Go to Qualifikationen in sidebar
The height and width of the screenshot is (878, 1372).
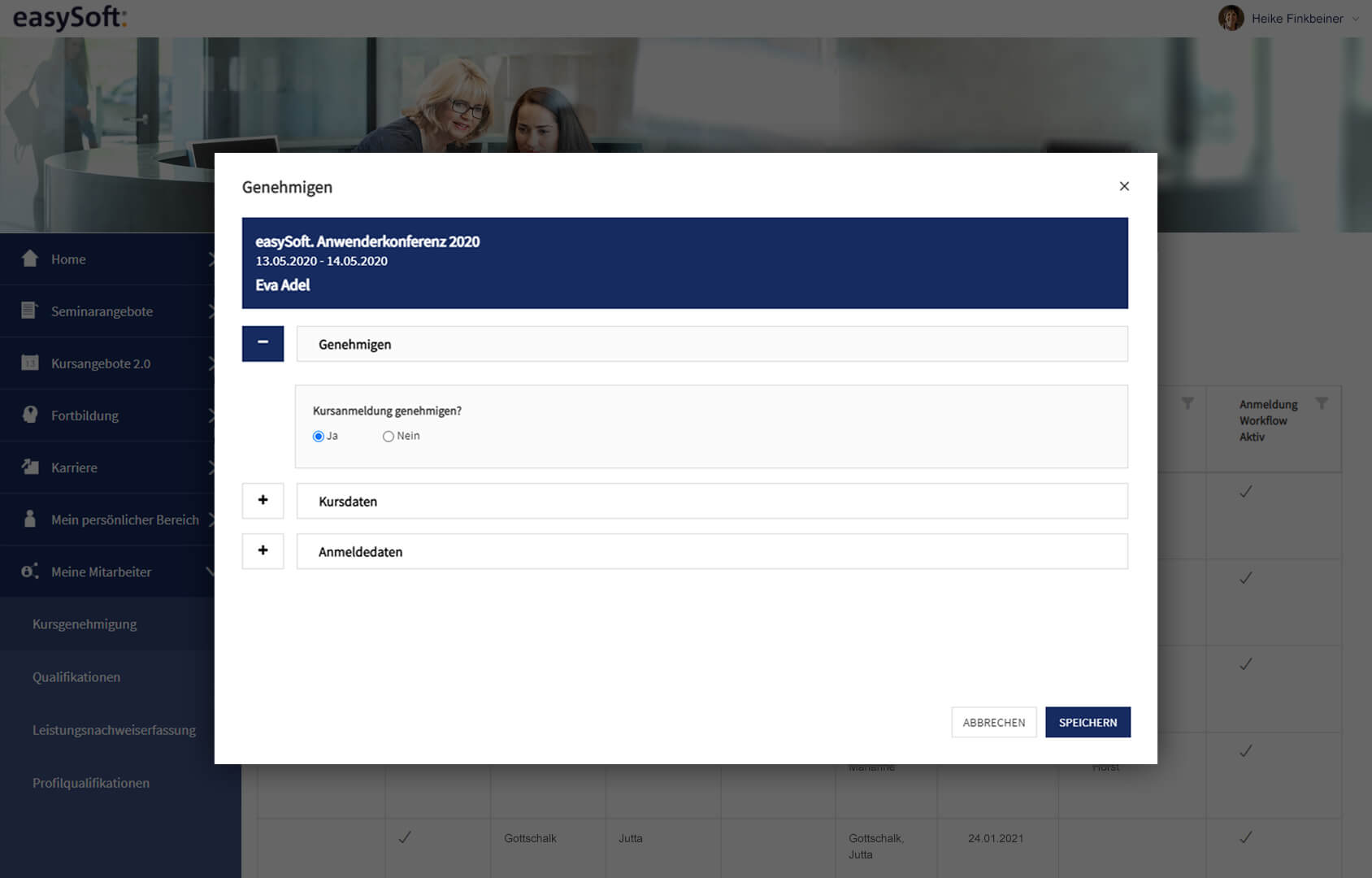[x=76, y=677]
